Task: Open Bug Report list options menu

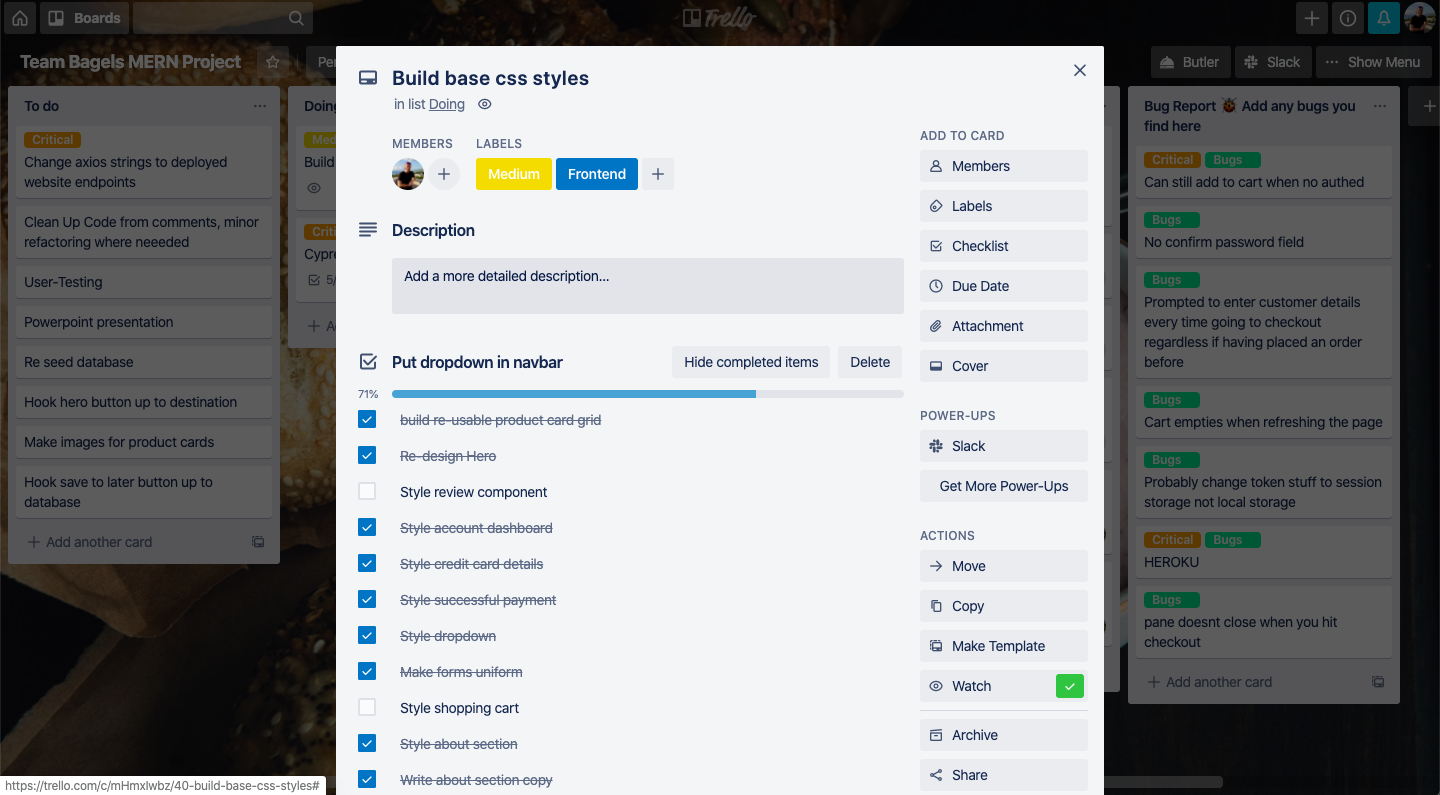Action: (x=1380, y=106)
